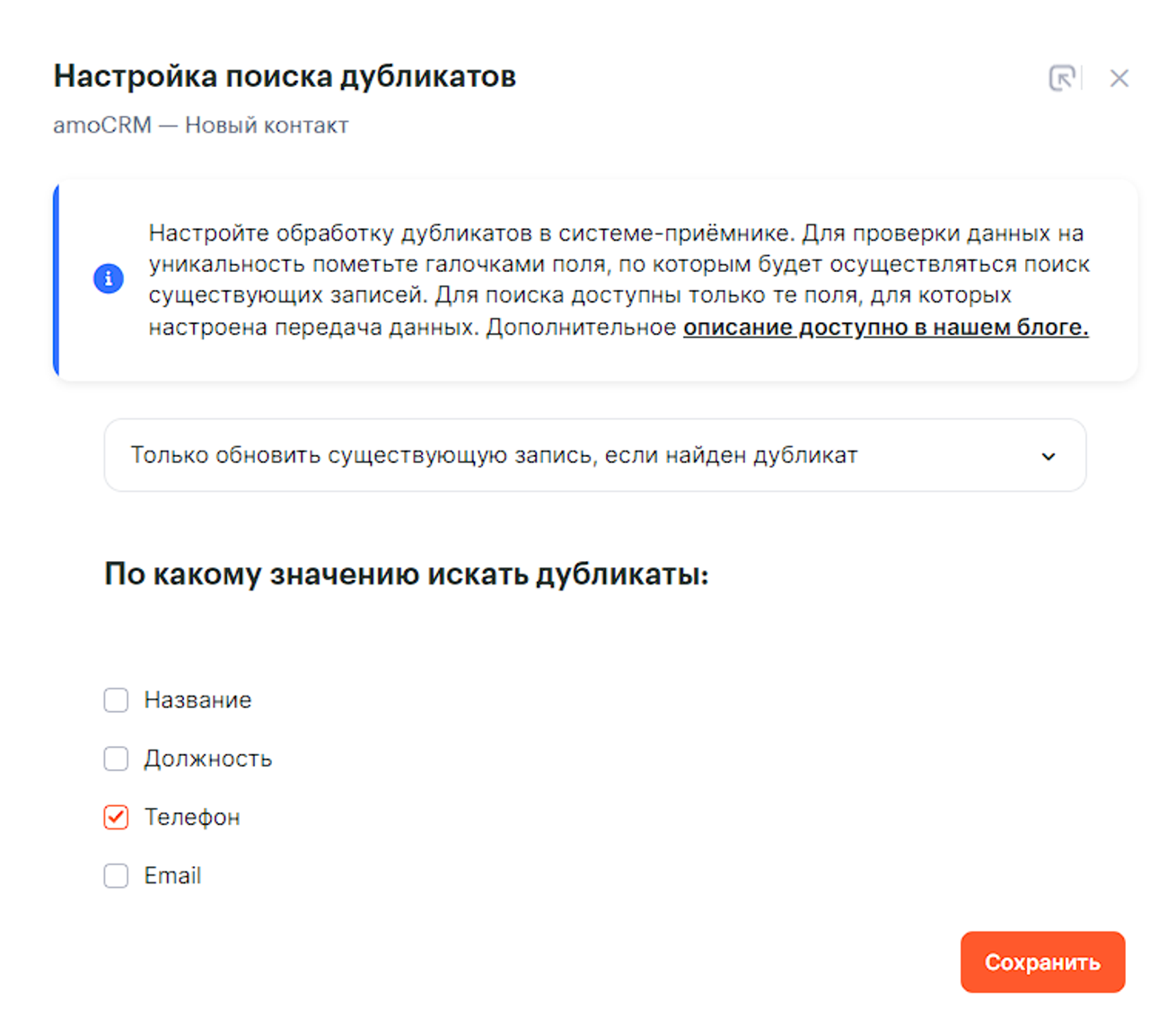The image size is (1176, 1026).
Task: Uncheck the Телефон checkbox
Action: click(x=116, y=817)
